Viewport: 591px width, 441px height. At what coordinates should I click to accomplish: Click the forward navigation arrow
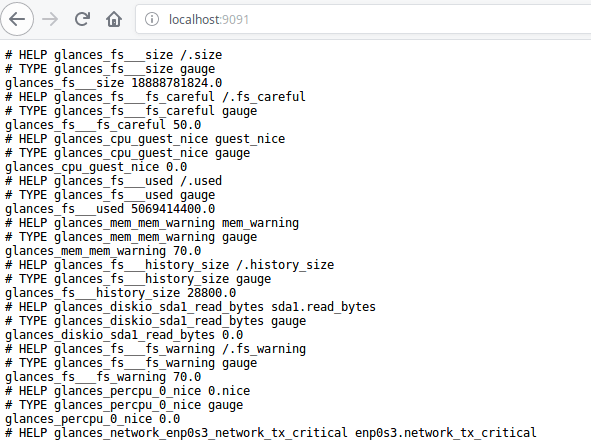pyautogui.click(x=50, y=19)
